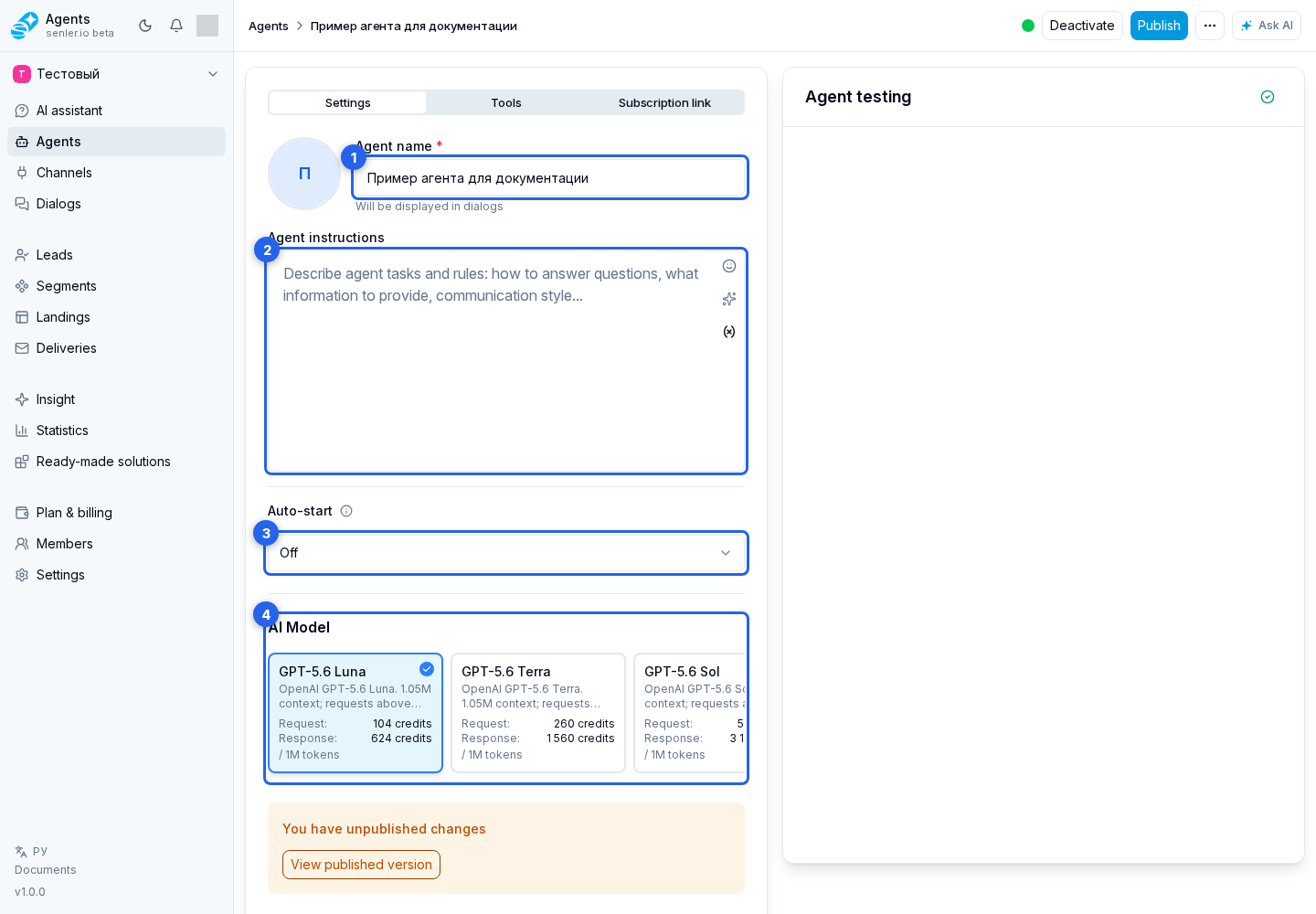The height and width of the screenshot is (914, 1316).
Task: Open Dialogs in sidebar
Action: click(116, 204)
